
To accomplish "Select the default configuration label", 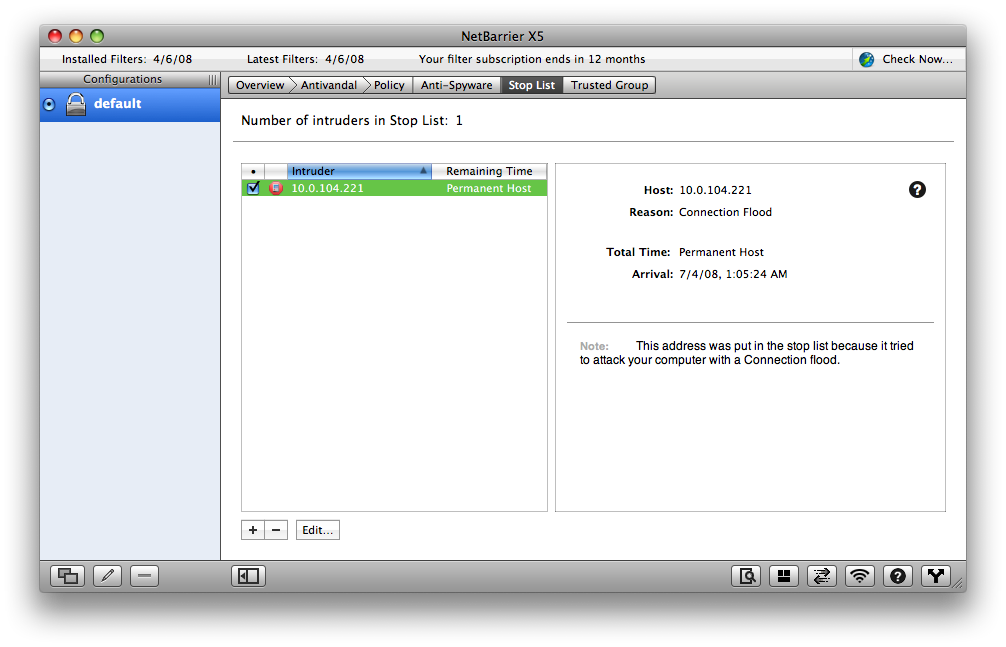I will tap(117, 103).
